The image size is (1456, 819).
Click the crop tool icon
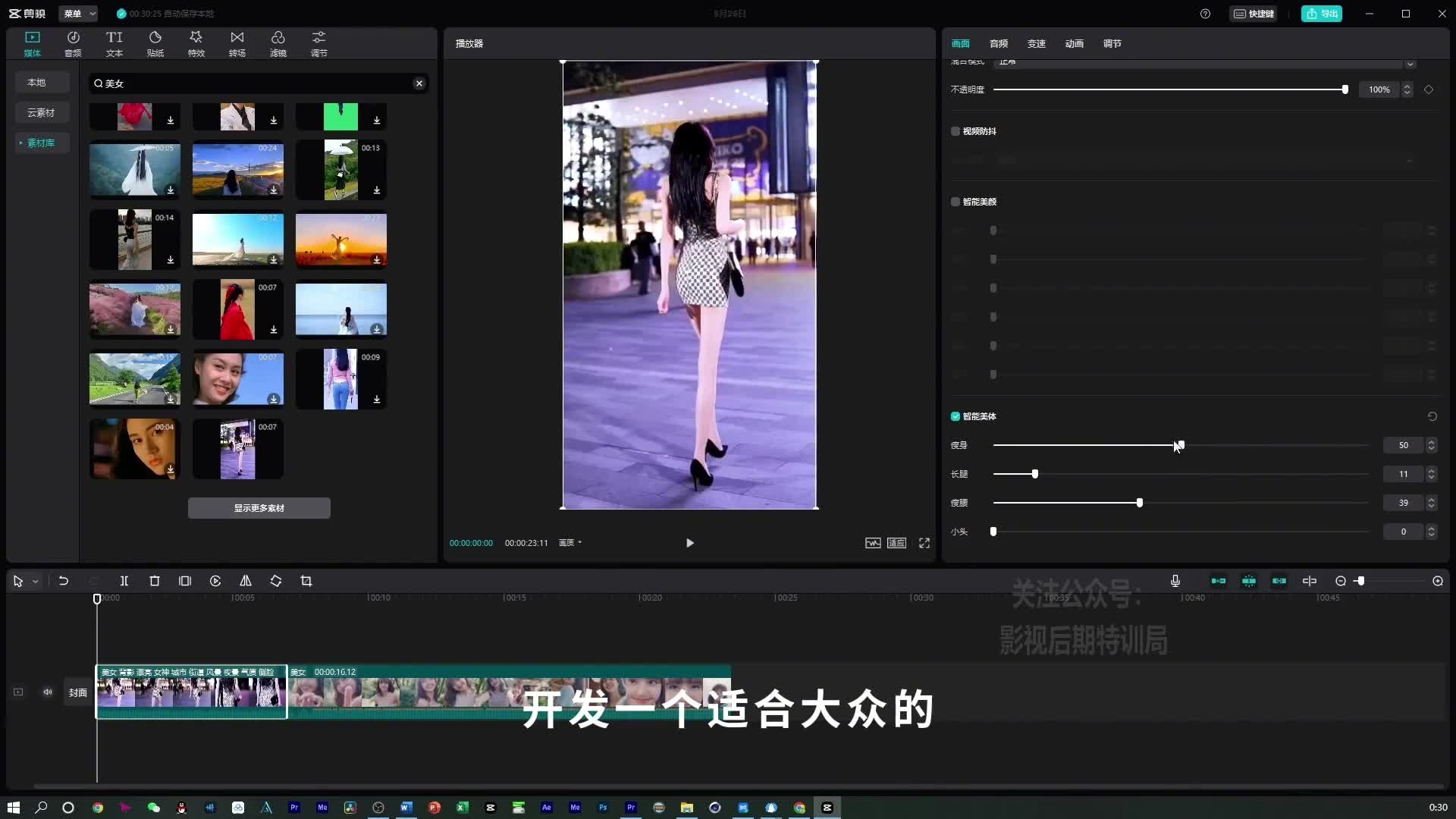pos(306,581)
